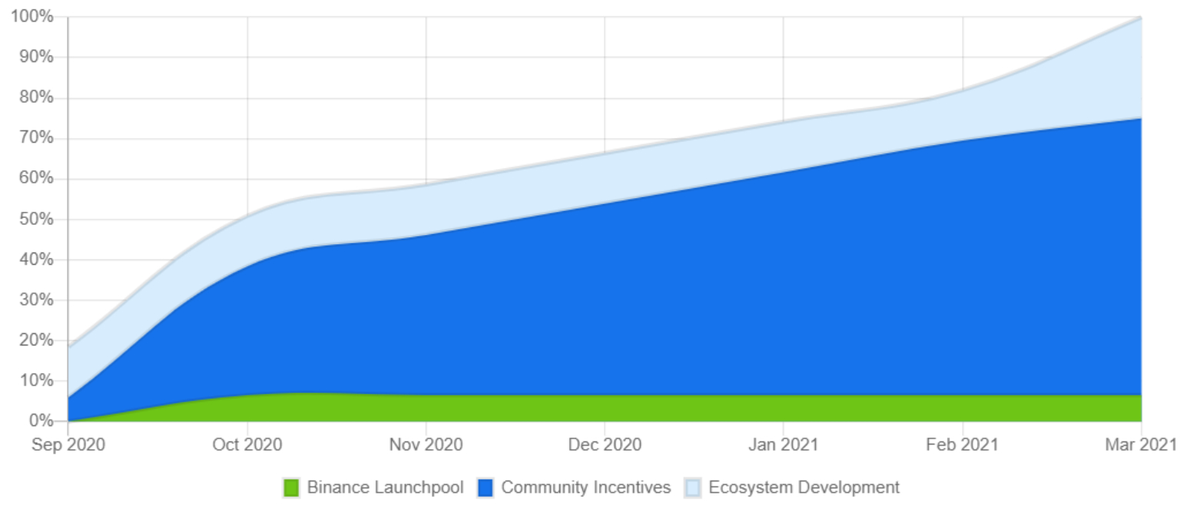Click the Mar 2021 x-axis label
The image size is (1200, 515).
pos(1140,443)
